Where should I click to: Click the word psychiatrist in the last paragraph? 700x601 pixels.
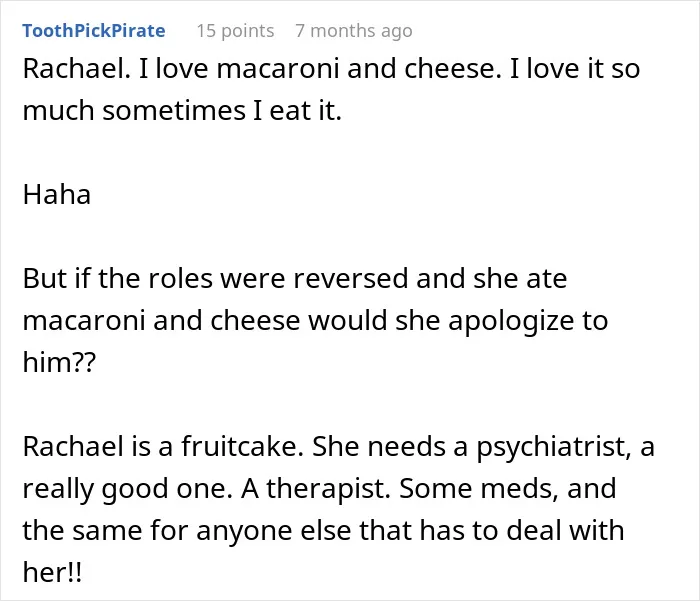pos(554,447)
